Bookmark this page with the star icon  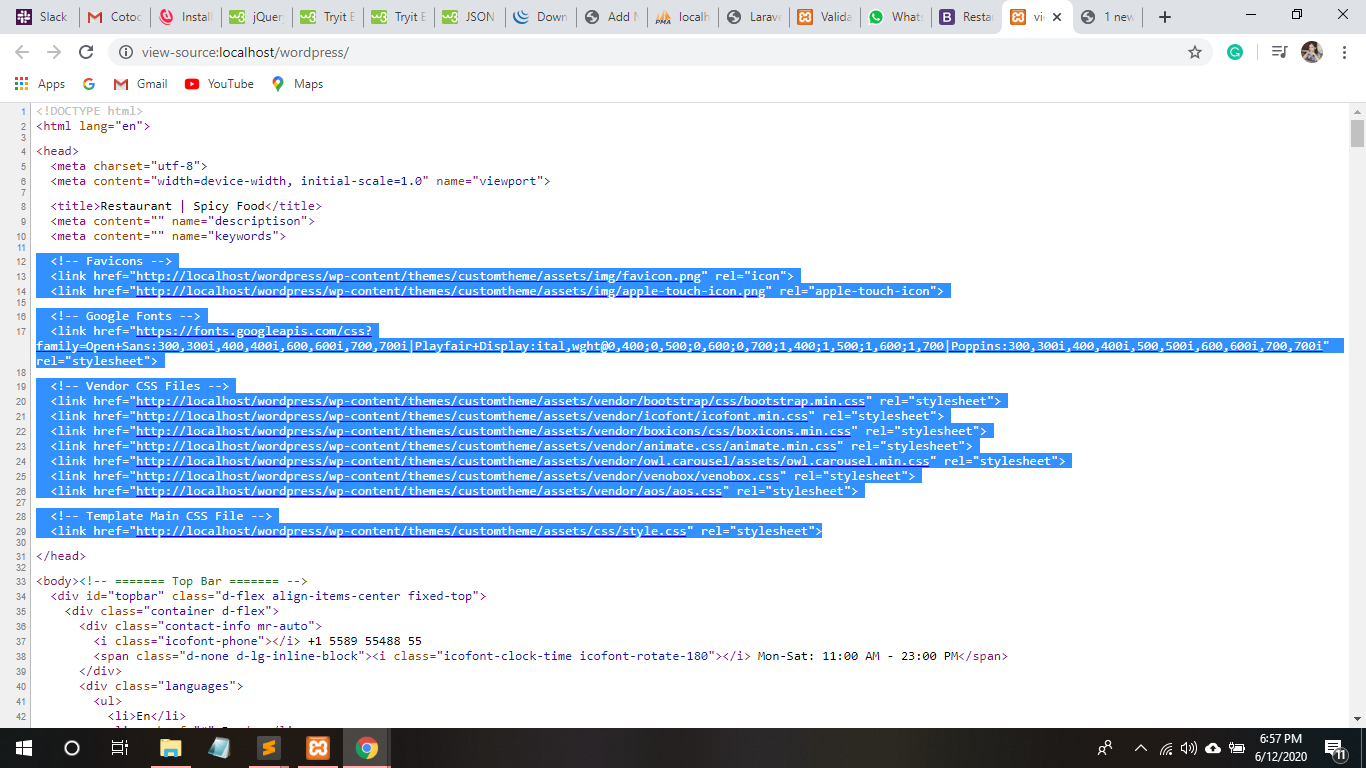pos(1194,52)
